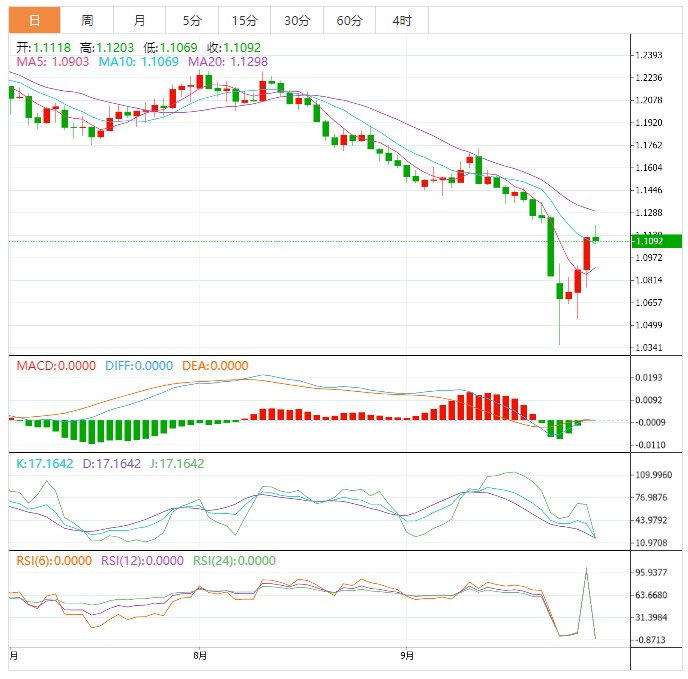Screen dimensions: 688x679
Task: Click the 95.9377 RSI axis label
Action: click(651, 572)
